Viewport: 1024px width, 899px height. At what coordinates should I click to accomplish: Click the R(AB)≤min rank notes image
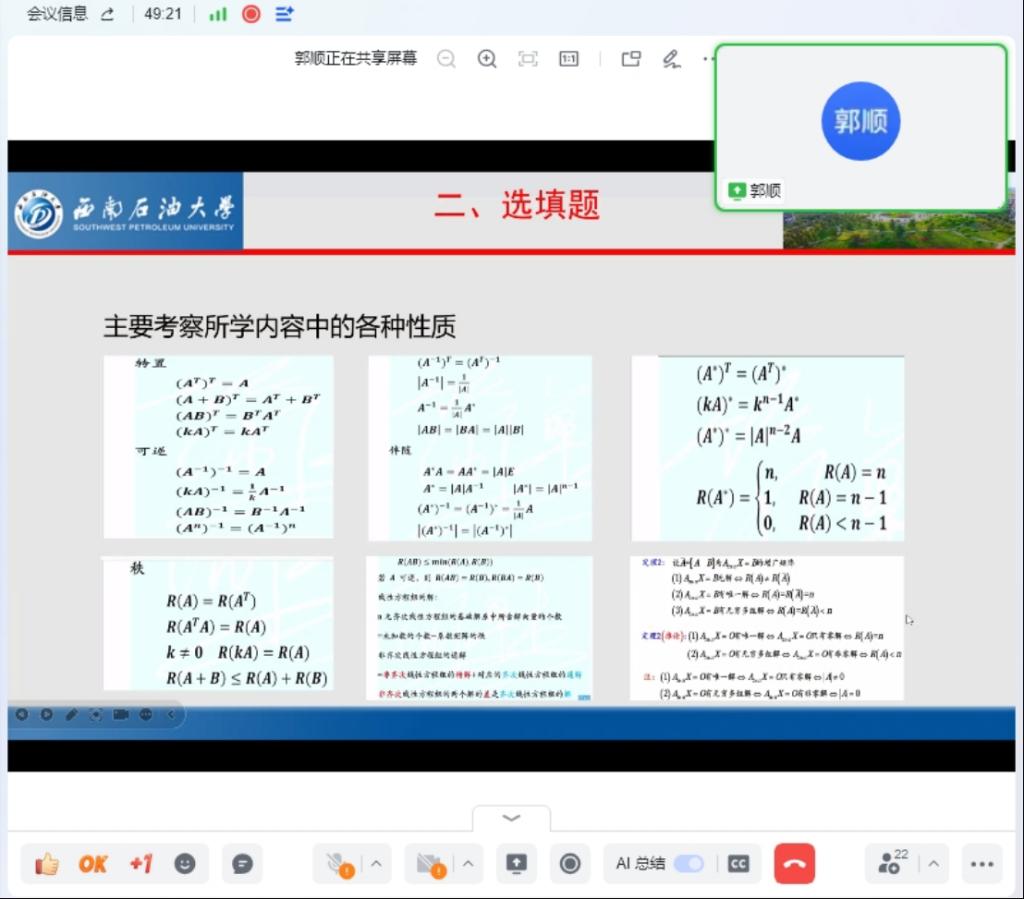479,628
